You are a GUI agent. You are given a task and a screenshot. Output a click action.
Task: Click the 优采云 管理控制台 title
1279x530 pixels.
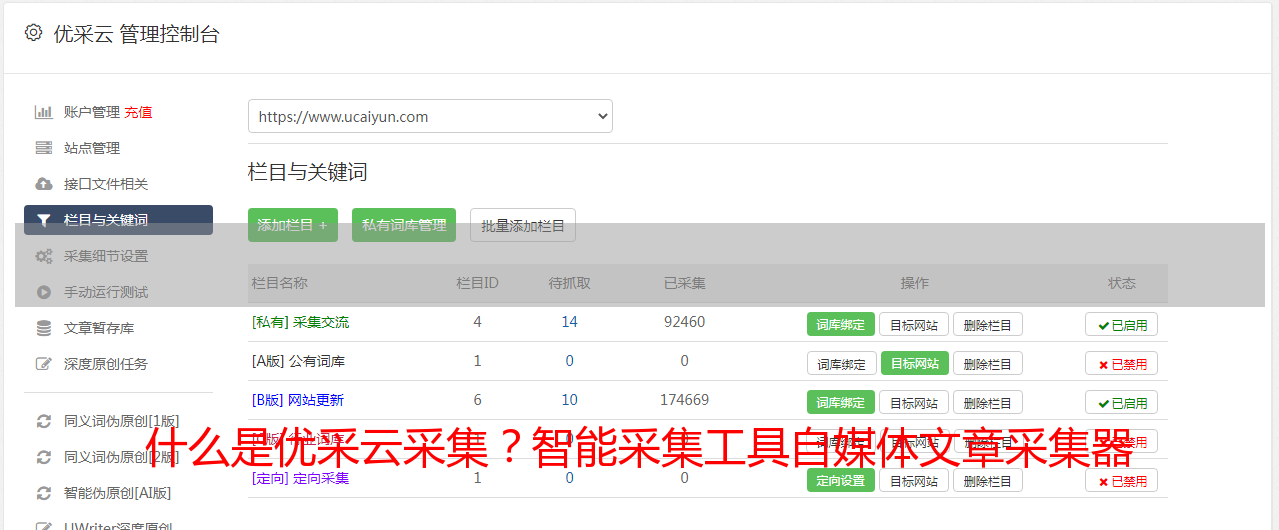pyautogui.click(x=136, y=34)
